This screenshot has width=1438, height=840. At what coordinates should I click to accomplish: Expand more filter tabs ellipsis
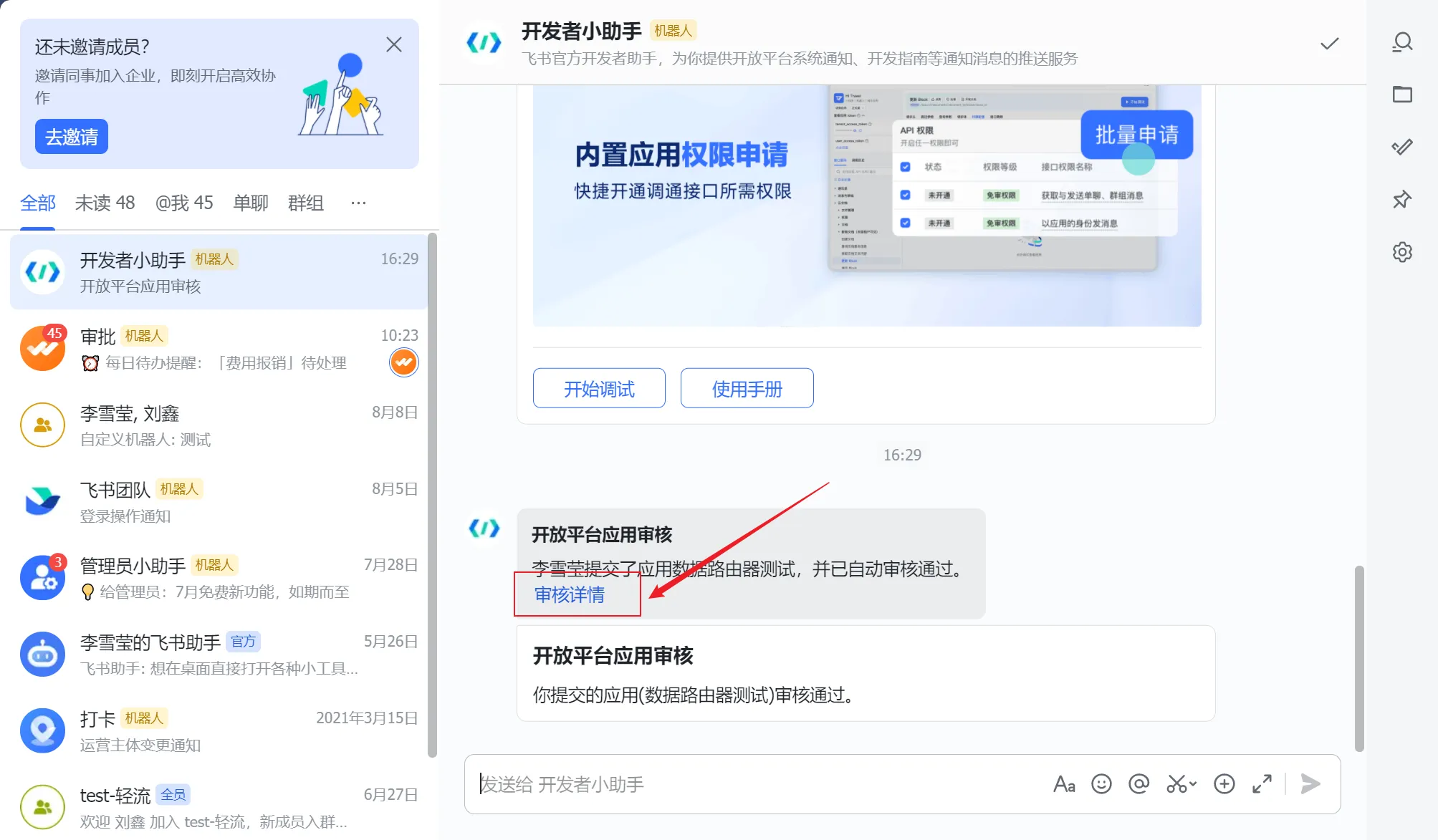[x=358, y=203]
